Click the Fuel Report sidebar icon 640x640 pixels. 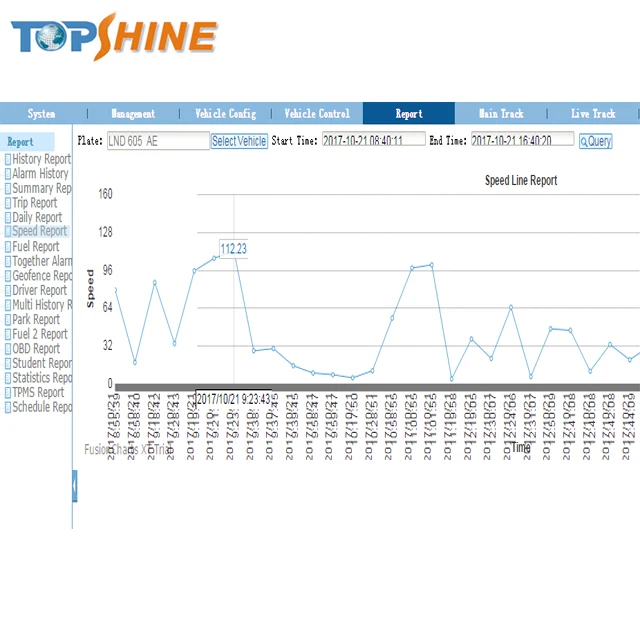pyautogui.click(x=8, y=247)
